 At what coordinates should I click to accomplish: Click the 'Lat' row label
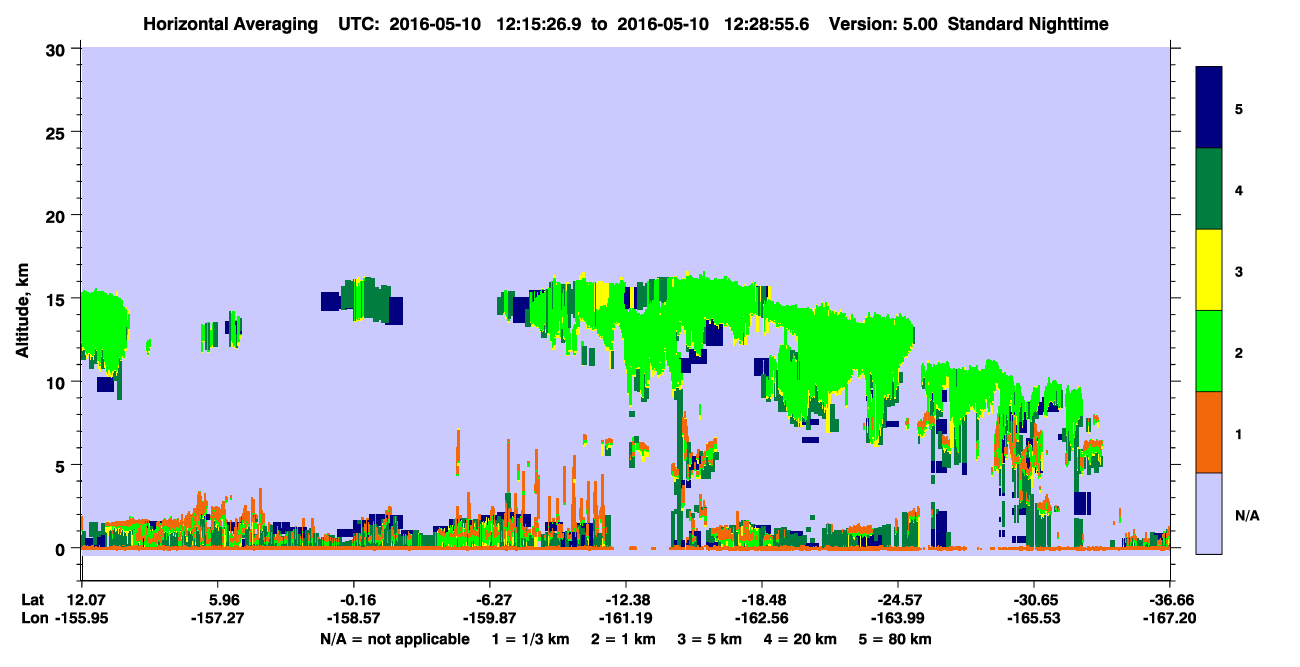[32, 600]
